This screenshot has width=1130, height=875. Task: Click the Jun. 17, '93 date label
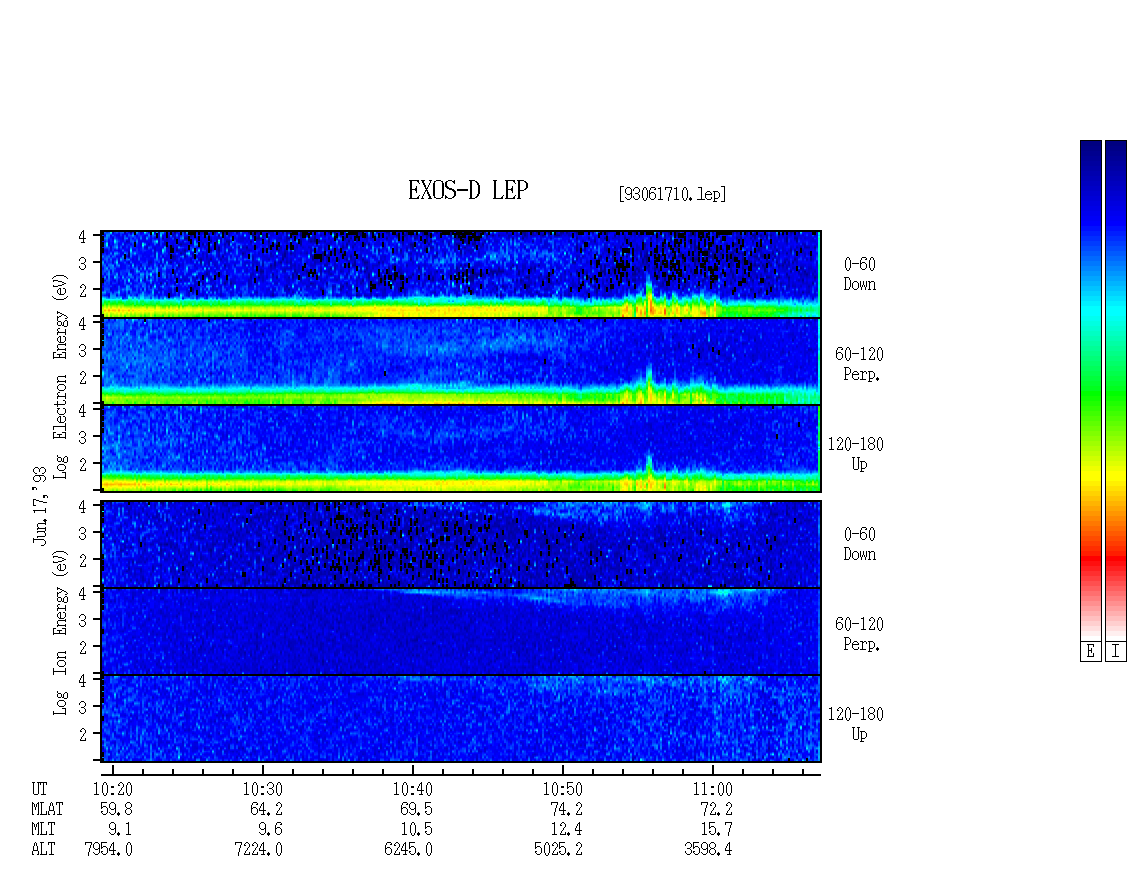[40, 505]
